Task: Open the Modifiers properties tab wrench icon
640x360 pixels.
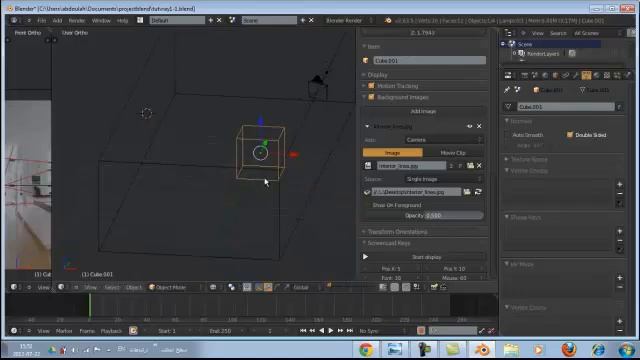Action: [576, 75]
